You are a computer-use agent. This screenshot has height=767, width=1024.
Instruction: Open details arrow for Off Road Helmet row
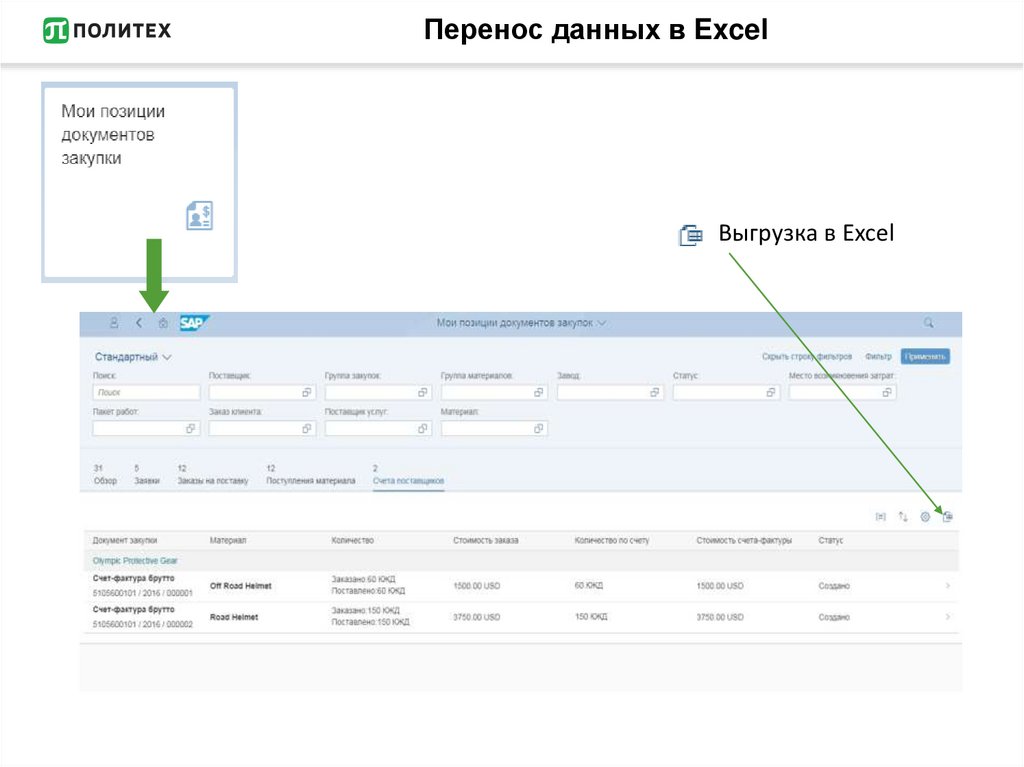tap(948, 586)
